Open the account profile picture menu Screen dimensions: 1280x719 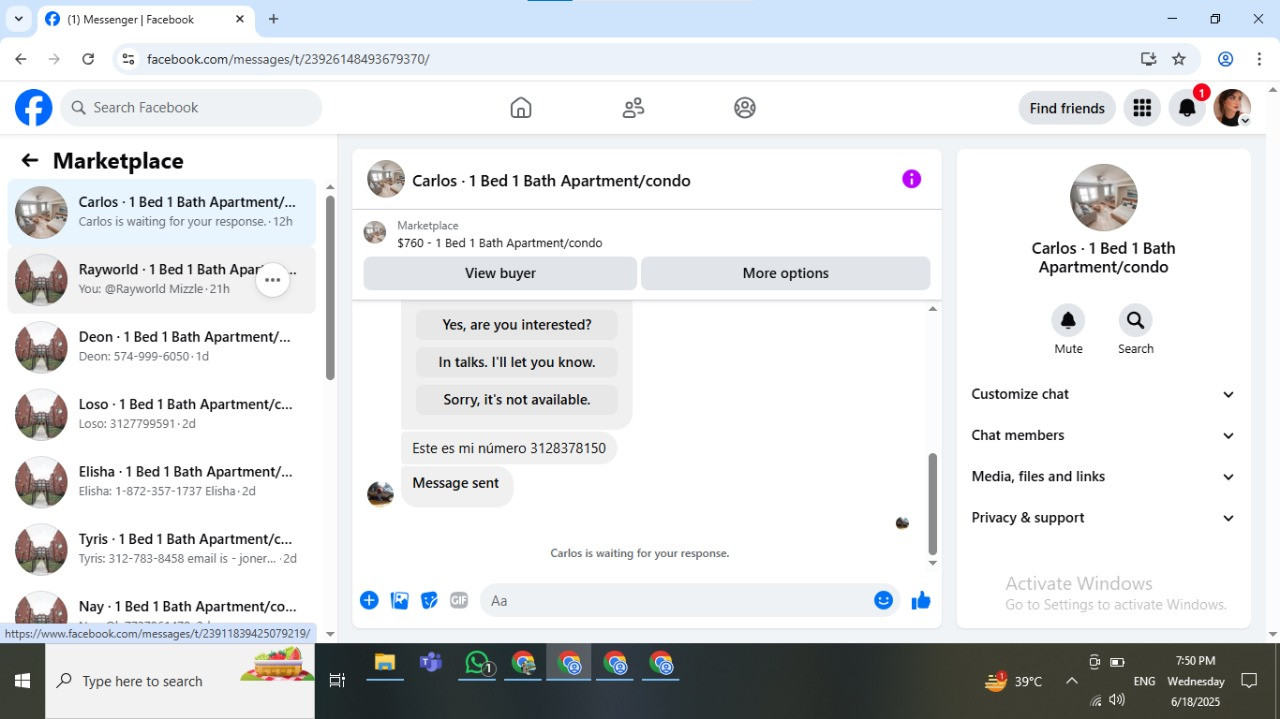coord(1232,108)
